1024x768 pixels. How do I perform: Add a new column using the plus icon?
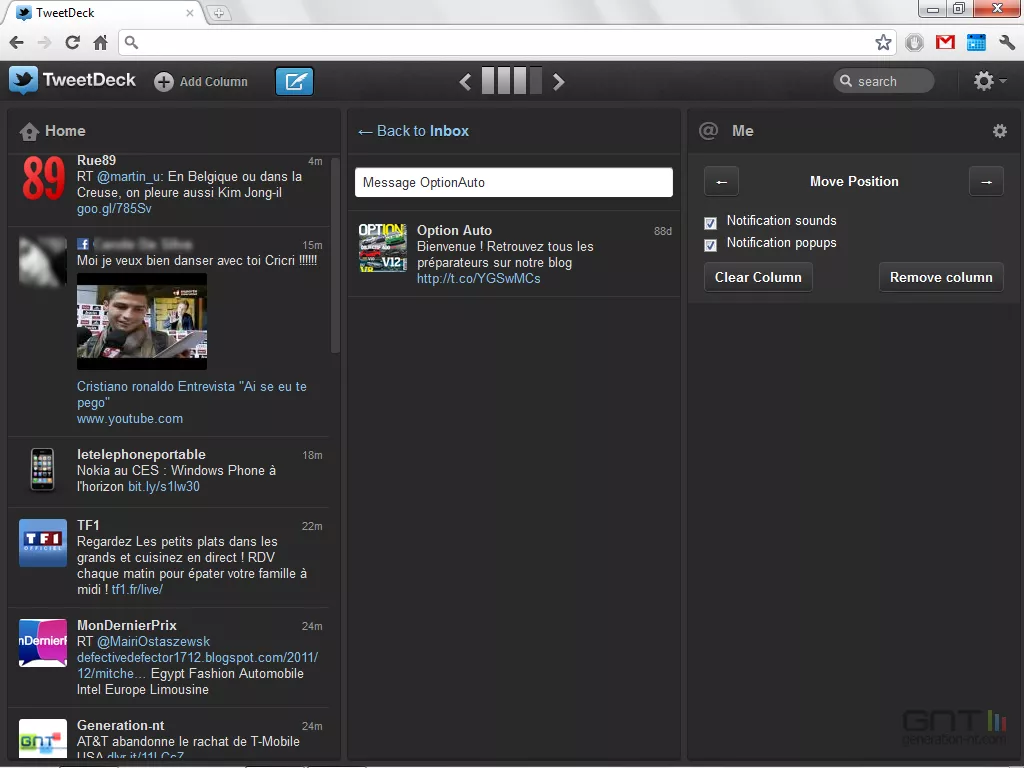pos(163,81)
